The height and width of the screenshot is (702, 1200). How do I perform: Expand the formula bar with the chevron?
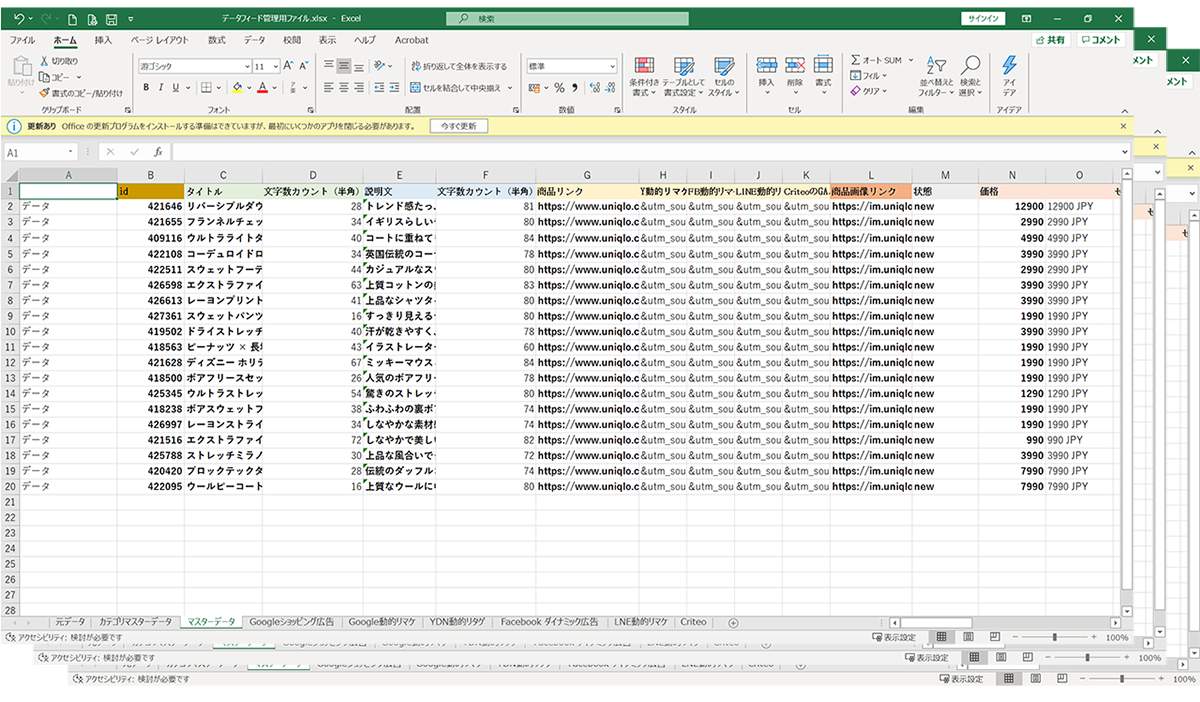pyautogui.click(x=1123, y=152)
